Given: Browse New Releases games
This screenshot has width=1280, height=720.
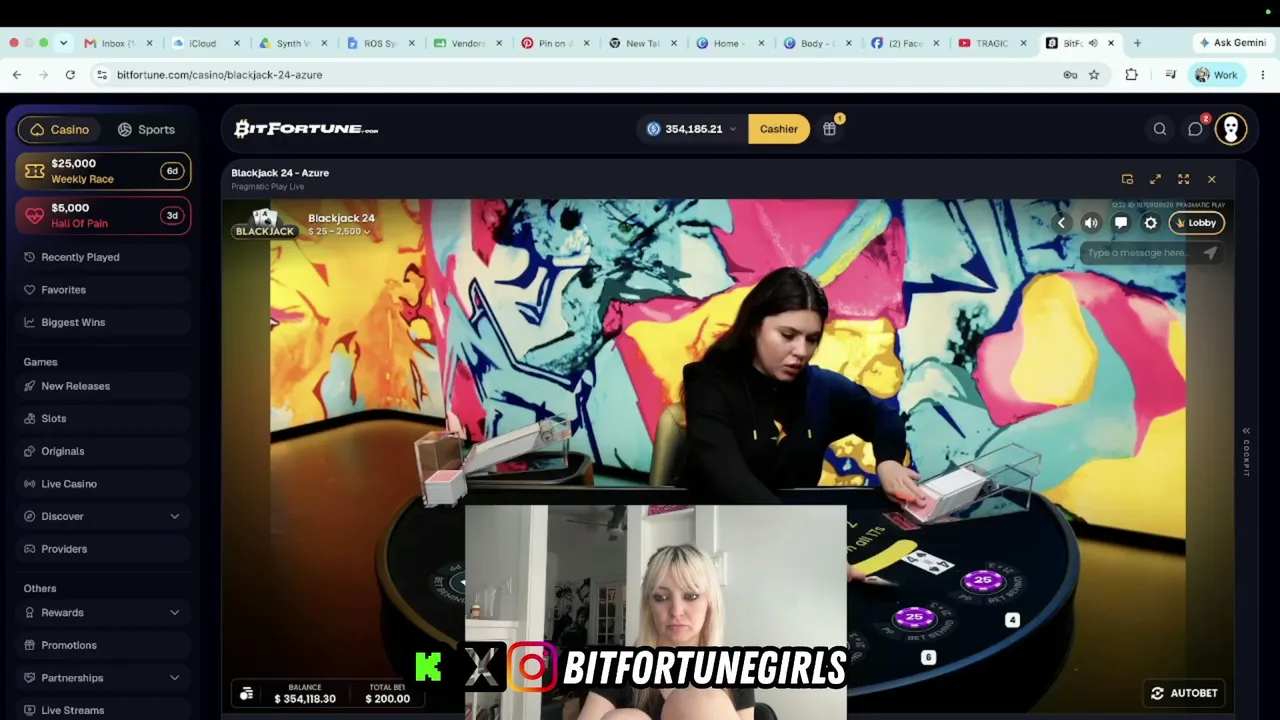Looking at the screenshot, I should pos(103,386).
